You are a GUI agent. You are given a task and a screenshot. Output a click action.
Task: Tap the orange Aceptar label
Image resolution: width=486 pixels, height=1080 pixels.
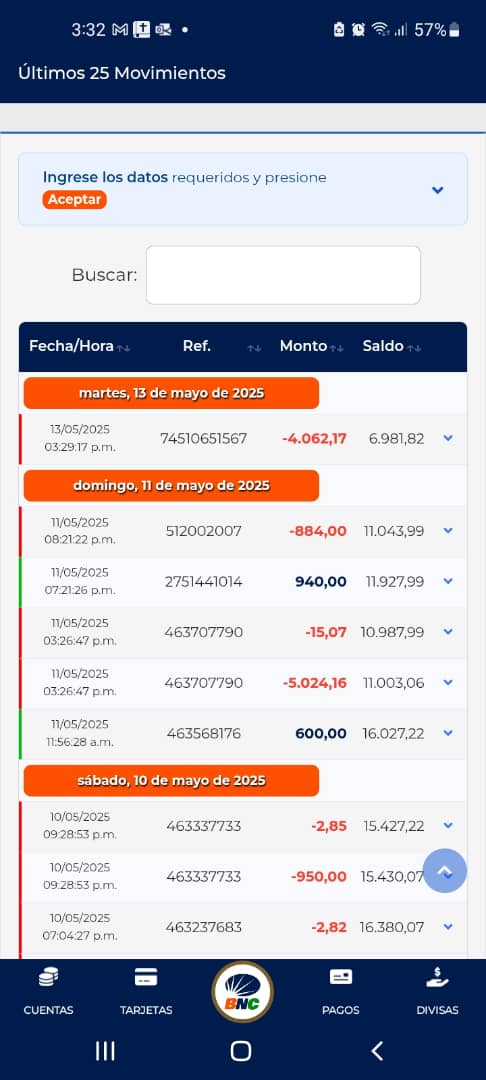coord(74,200)
